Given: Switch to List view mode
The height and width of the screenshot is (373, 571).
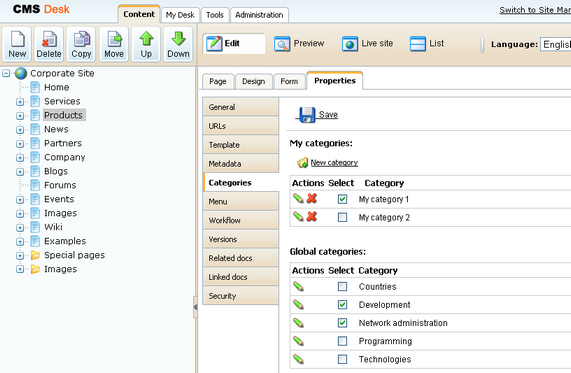Looking at the screenshot, I should click(427, 44).
